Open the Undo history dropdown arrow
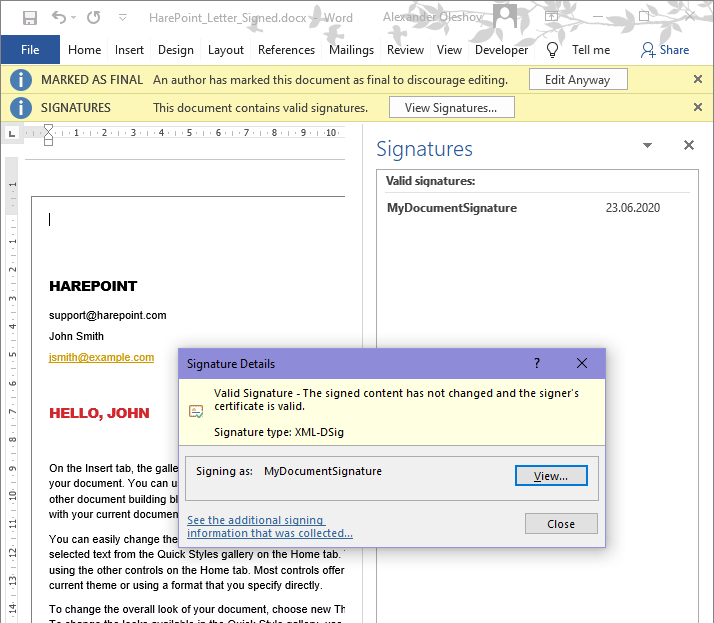 [74, 17]
